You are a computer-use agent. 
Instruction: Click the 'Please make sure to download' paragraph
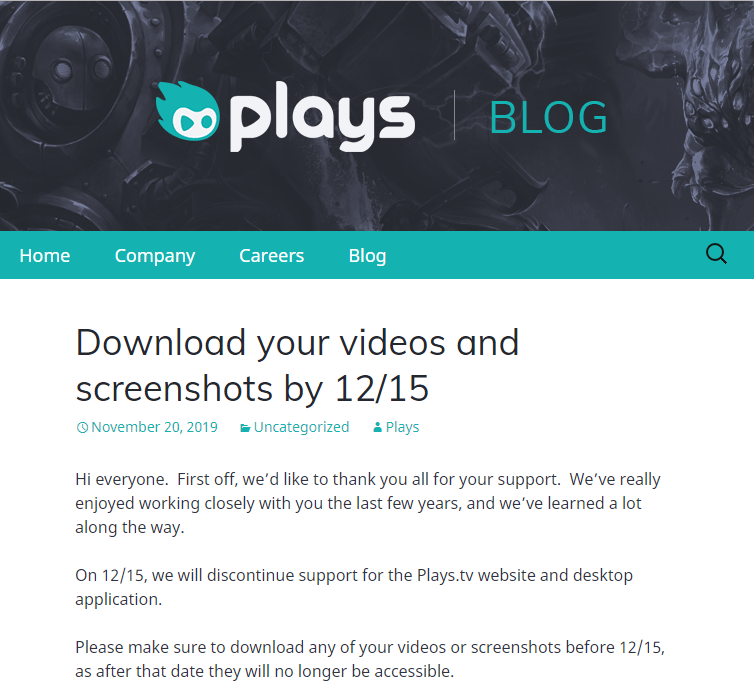370,659
